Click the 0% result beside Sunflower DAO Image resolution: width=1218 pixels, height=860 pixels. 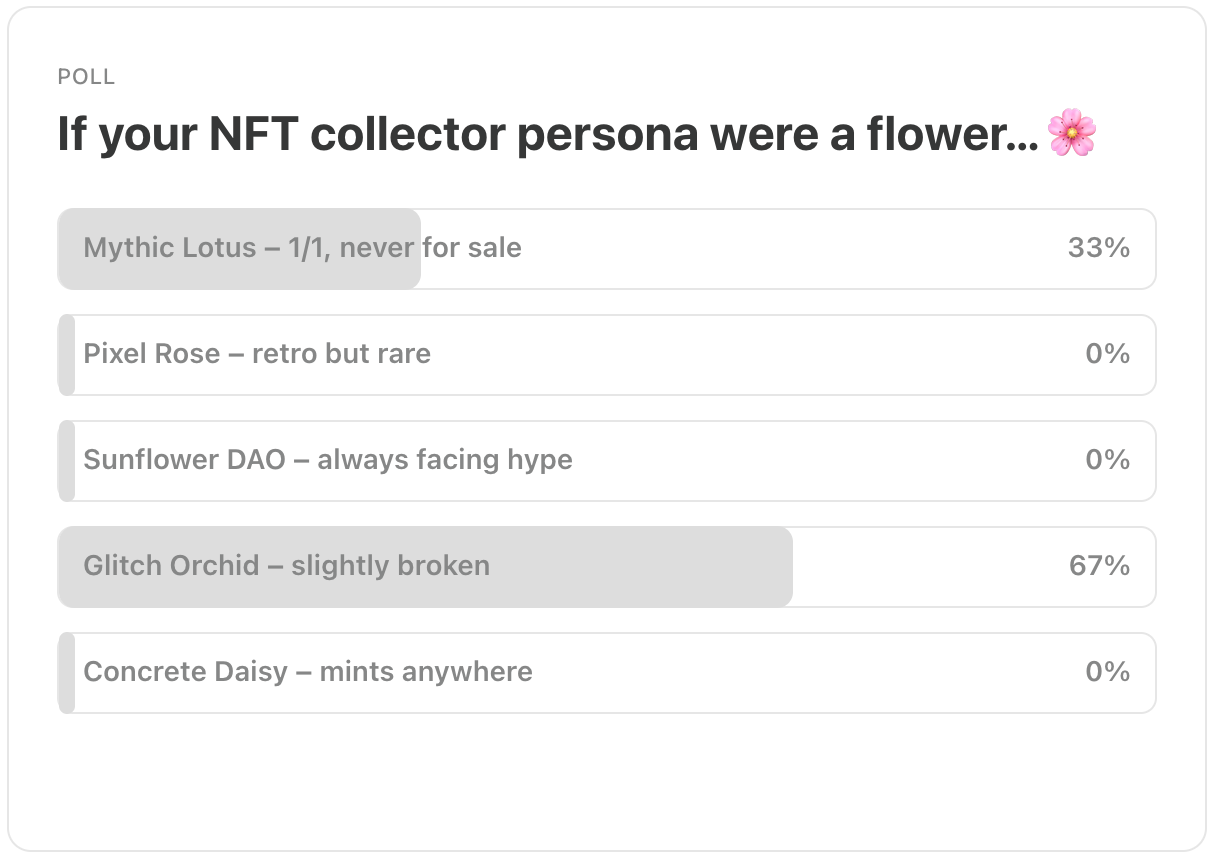pyautogui.click(x=1107, y=460)
